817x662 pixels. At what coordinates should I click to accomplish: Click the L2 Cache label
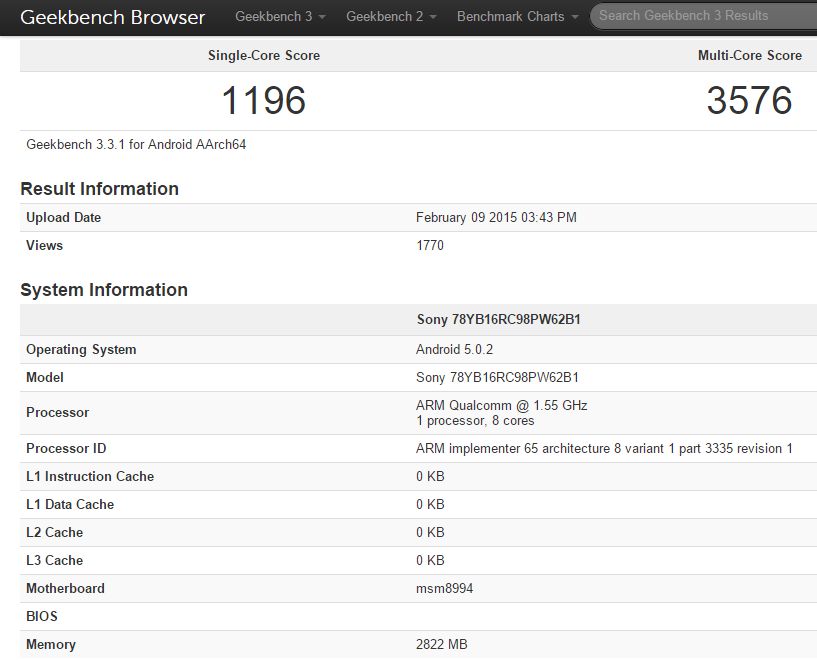[x=55, y=532]
